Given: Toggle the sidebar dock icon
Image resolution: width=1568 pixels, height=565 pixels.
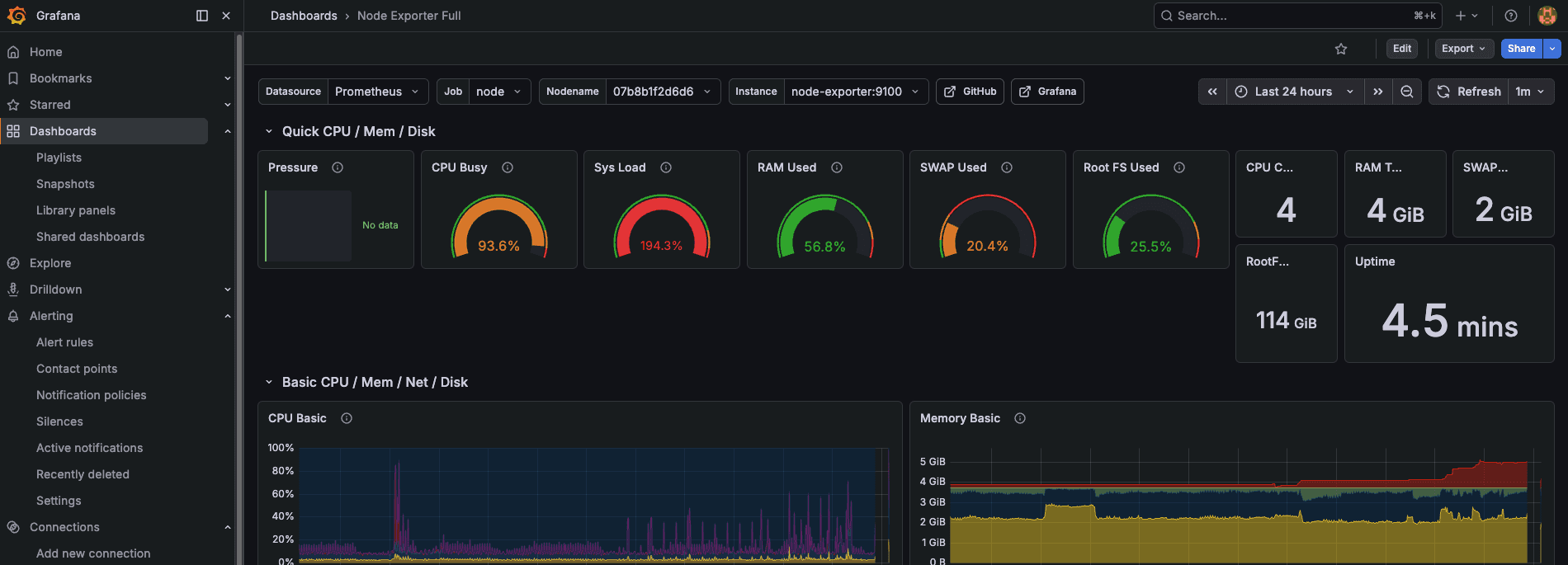Looking at the screenshot, I should (202, 16).
